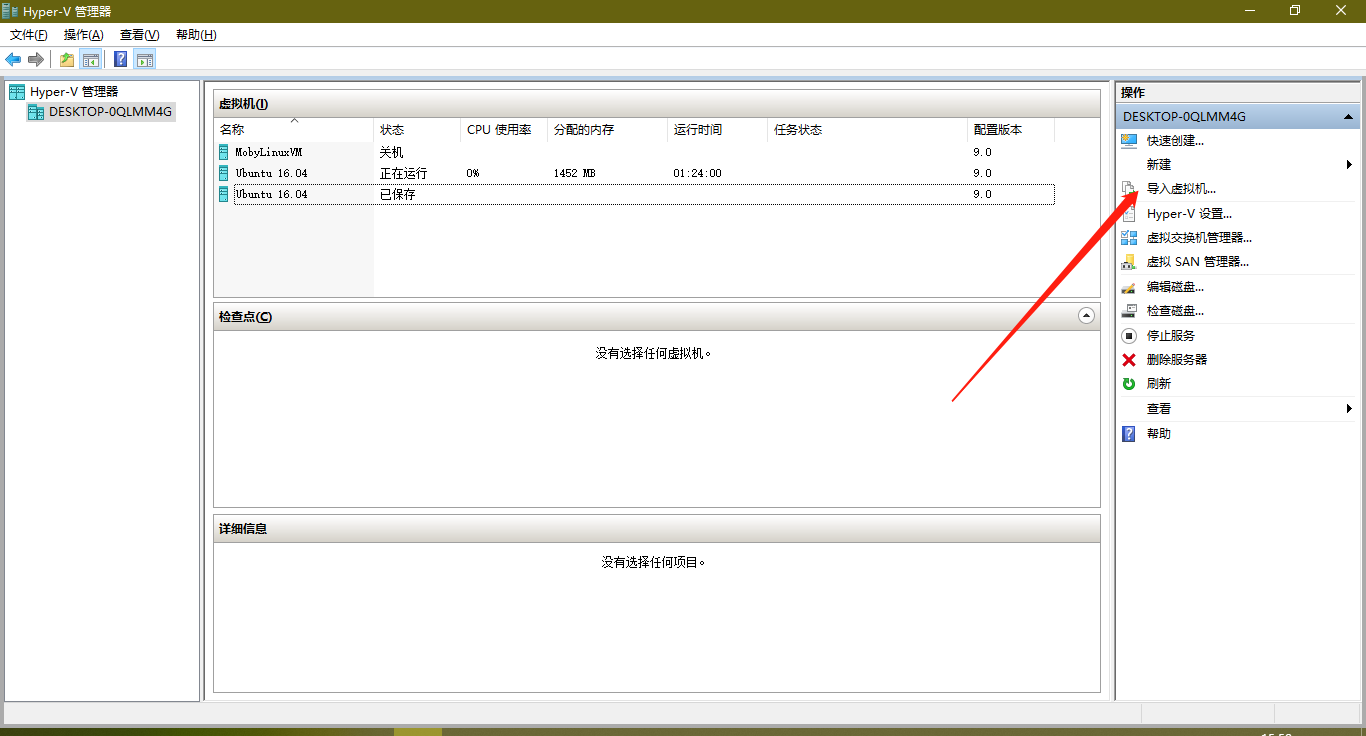Click 帮助 in the actions pane

pos(1159,434)
